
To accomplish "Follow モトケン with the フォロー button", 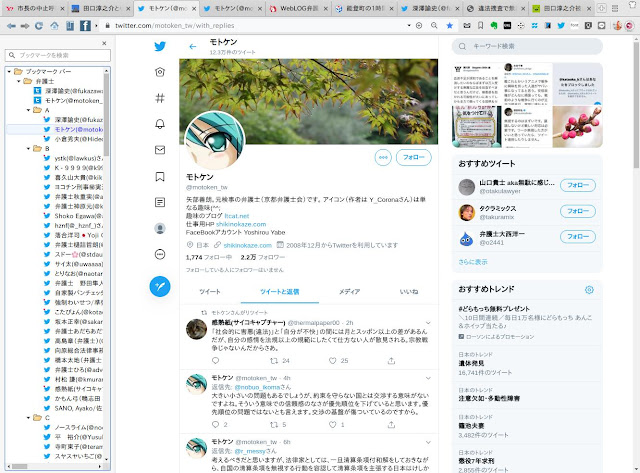I will click(x=413, y=158).
